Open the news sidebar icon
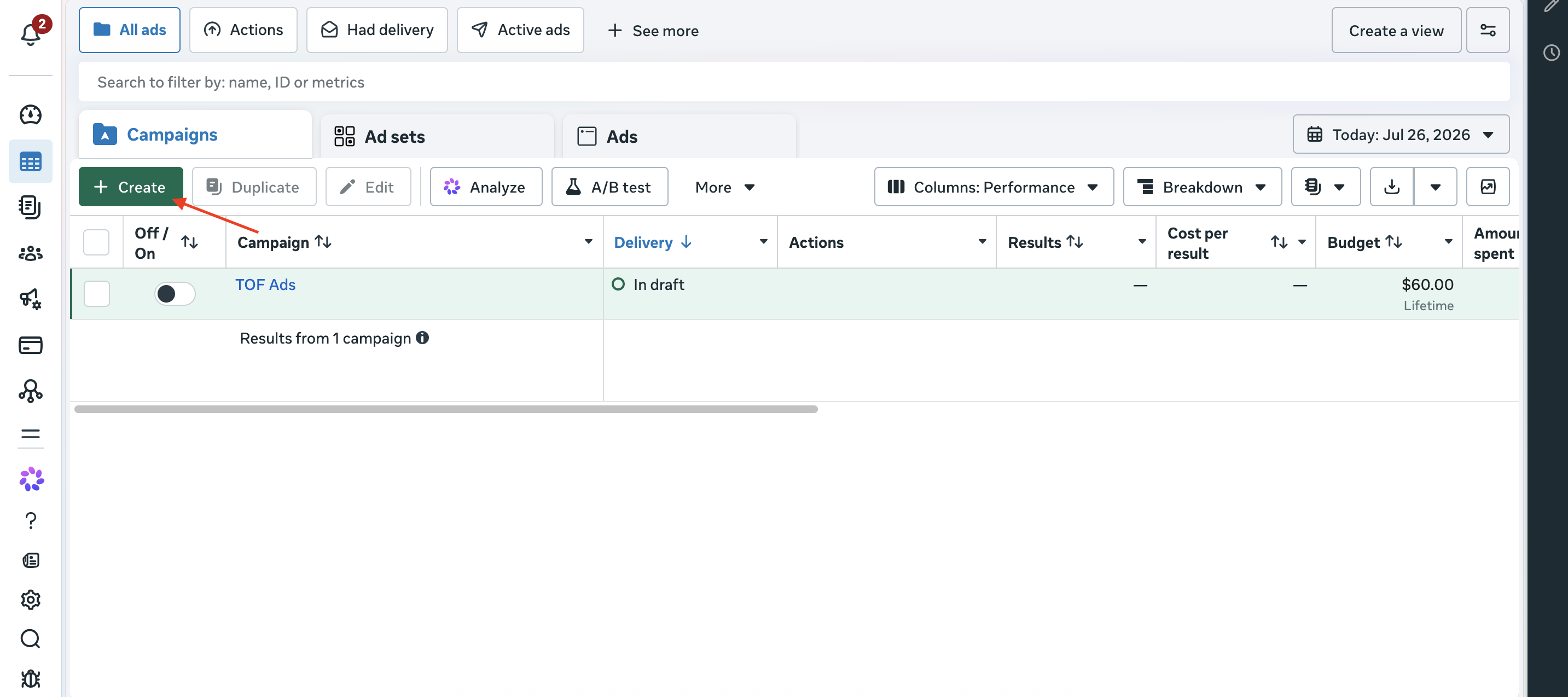Image resolution: width=1568 pixels, height=697 pixels. point(31,560)
